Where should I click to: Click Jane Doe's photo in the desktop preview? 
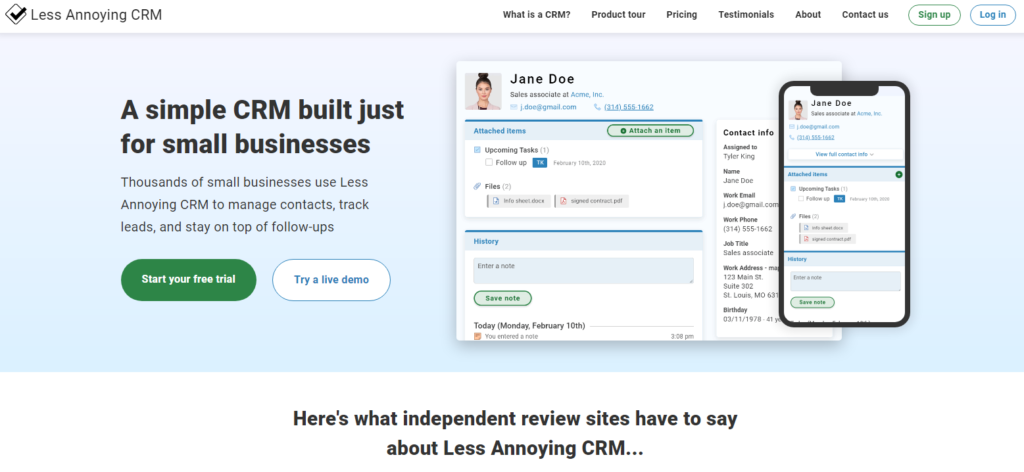click(x=483, y=91)
